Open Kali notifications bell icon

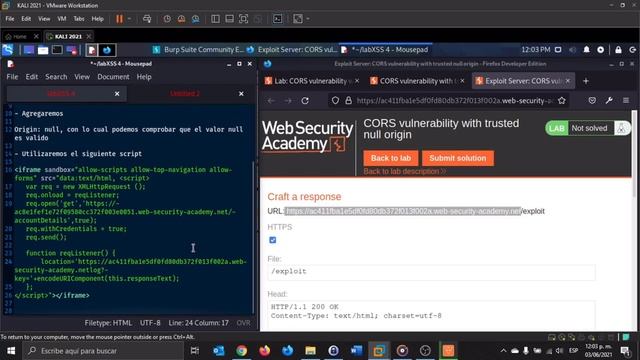tap(587, 49)
